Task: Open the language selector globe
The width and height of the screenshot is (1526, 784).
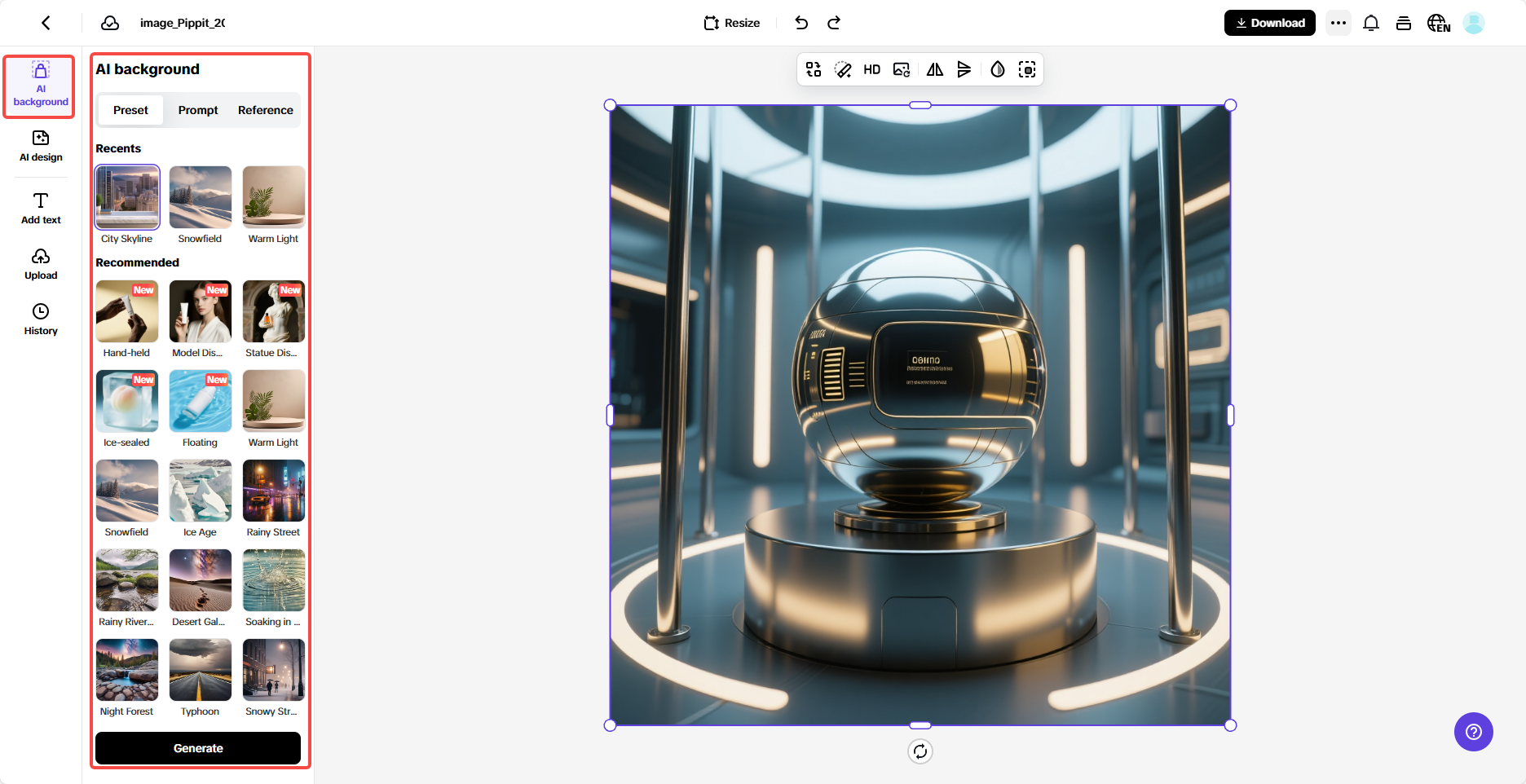Action: (1438, 23)
